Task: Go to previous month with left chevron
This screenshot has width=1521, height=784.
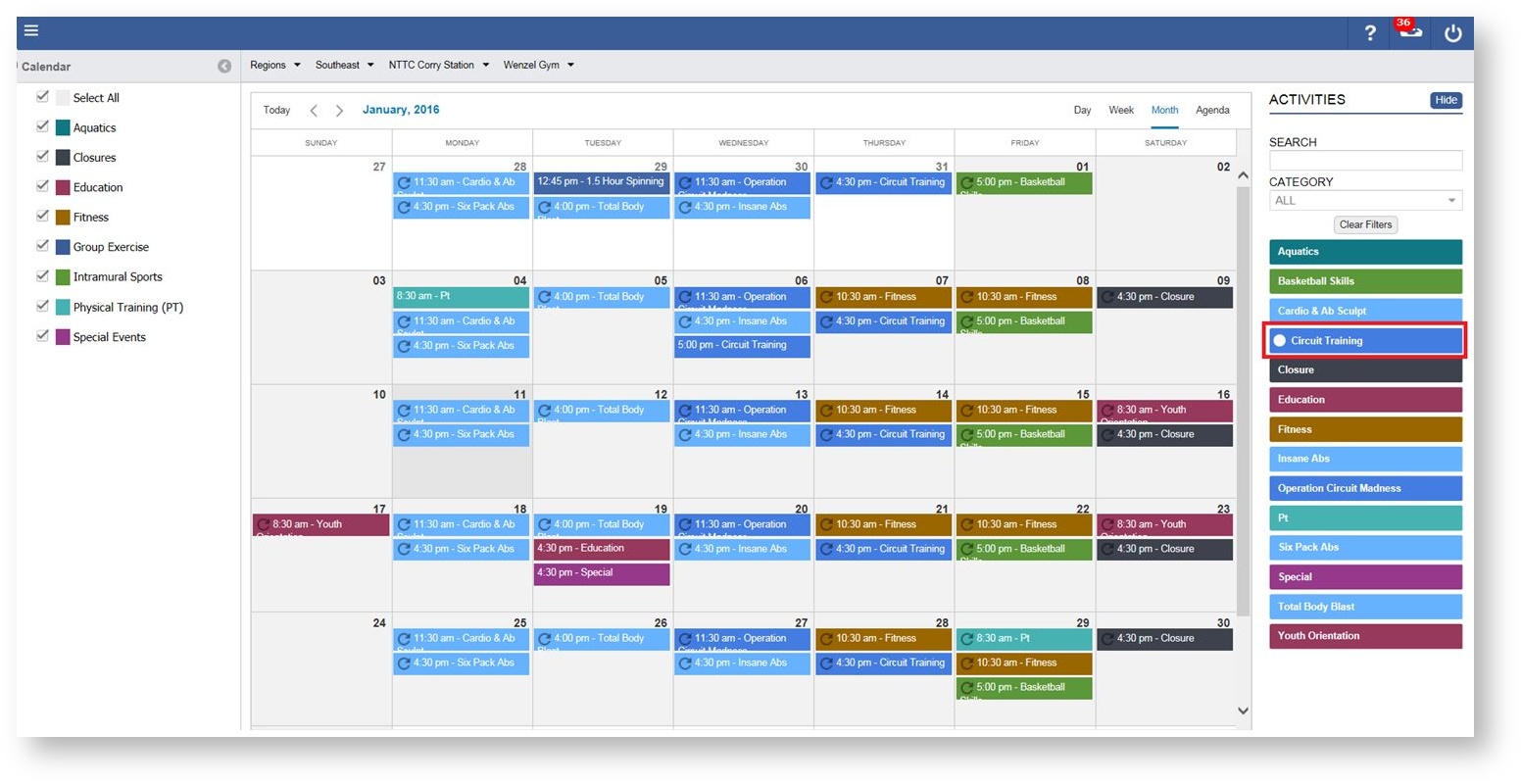Action: (x=314, y=110)
